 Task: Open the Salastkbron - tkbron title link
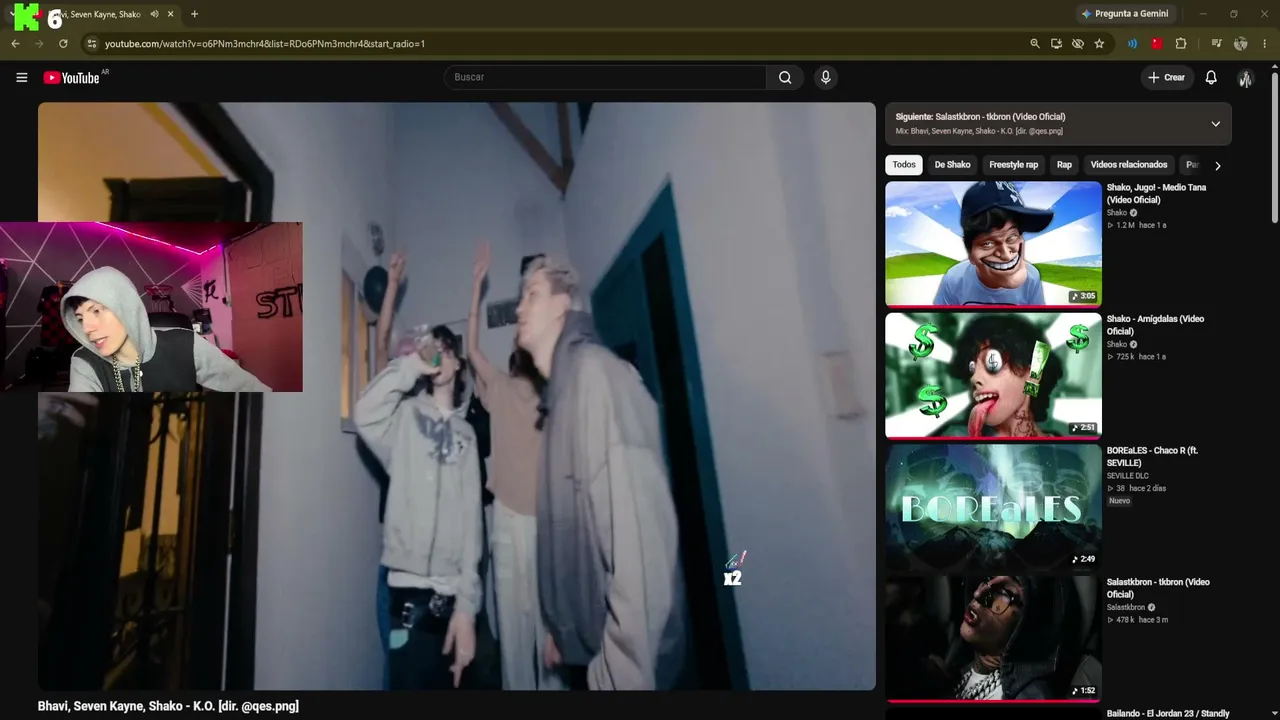click(x=1158, y=588)
